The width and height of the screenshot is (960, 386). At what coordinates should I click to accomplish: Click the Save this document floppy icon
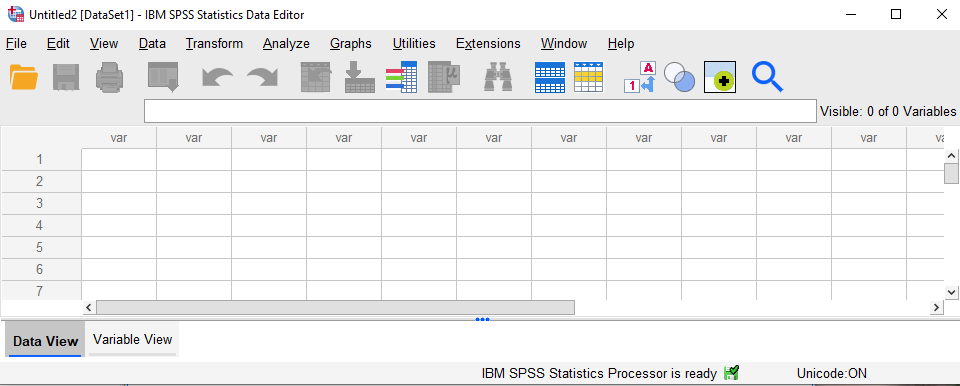pos(66,77)
